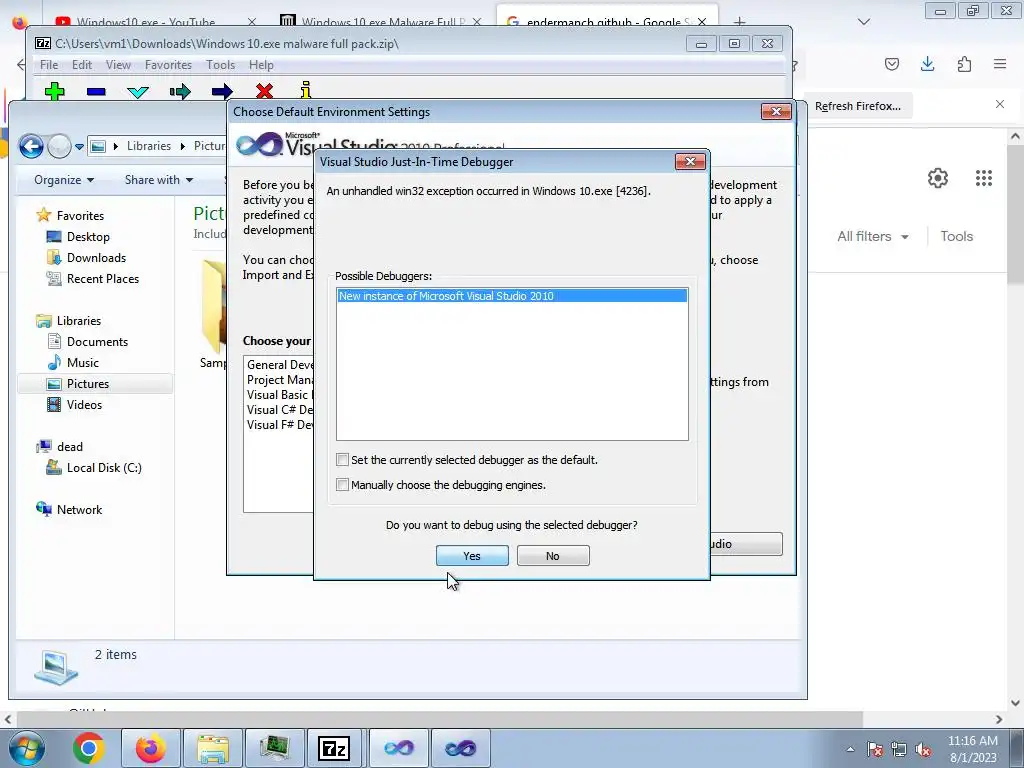Click the Firefox vertical scrollbar thumb
This screenshot has height=768, width=1024.
pyautogui.click(x=1015, y=216)
